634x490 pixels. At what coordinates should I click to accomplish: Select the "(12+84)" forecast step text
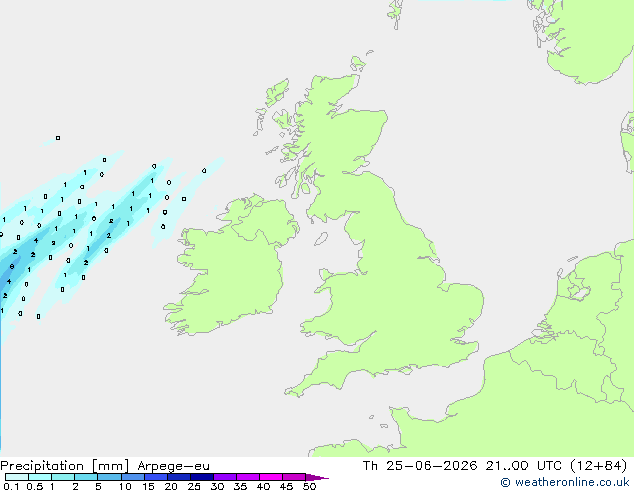pos(598,466)
